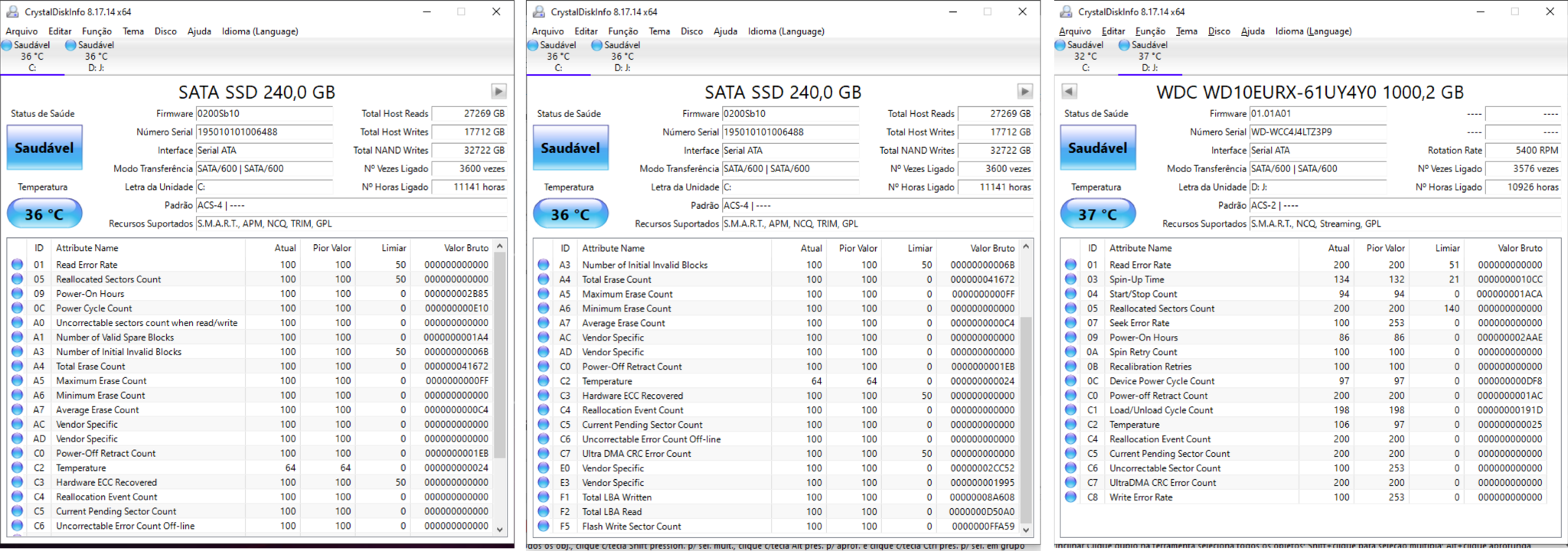Click next disk arrow in middle window
This screenshot has width=1568, height=551.
tap(1024, 92)
